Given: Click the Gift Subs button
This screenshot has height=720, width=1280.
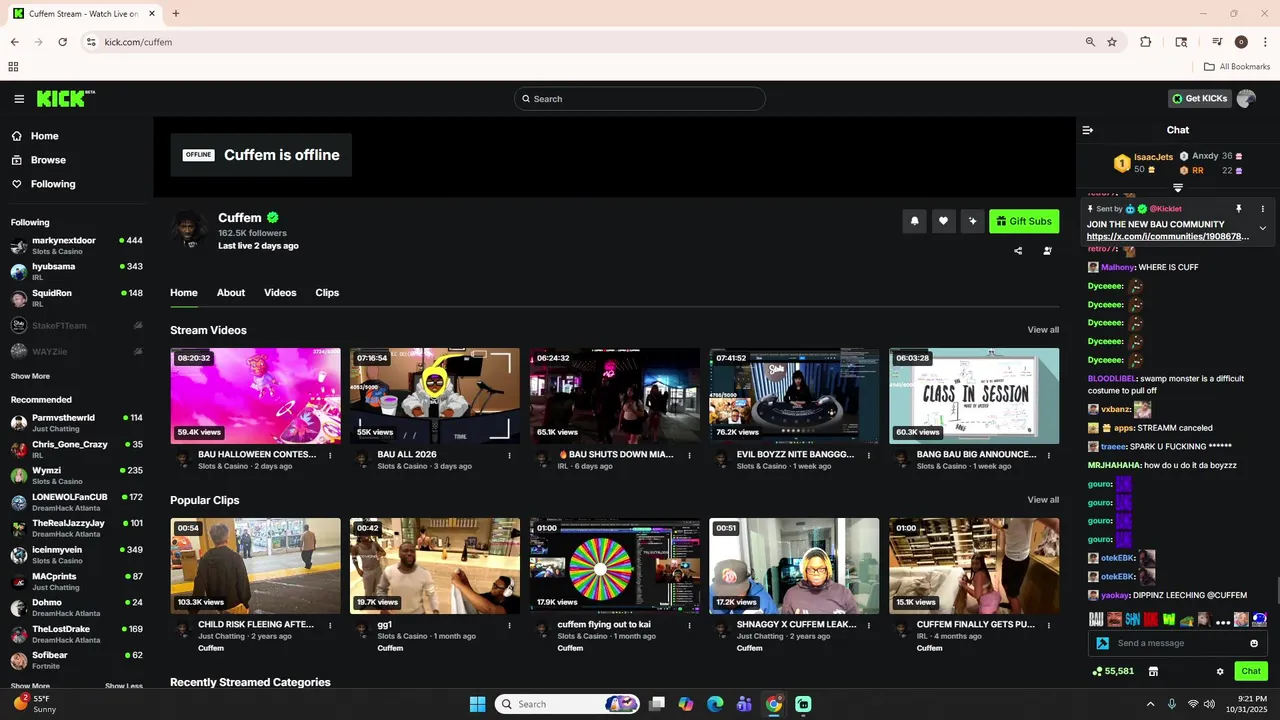Looking at the screenshot, I should point(1024,221).
